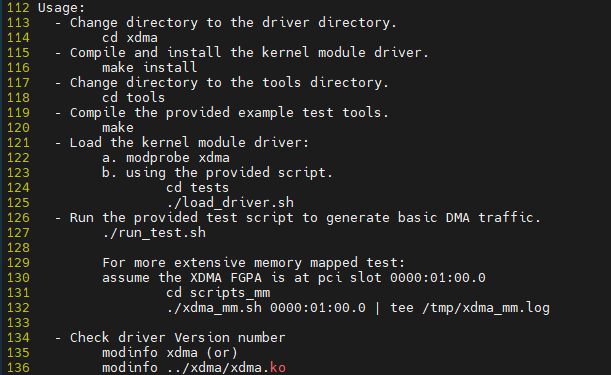Click the 'Usage:' heading text
This screenshot has height=375, width=611.
[x=61, y=8]
